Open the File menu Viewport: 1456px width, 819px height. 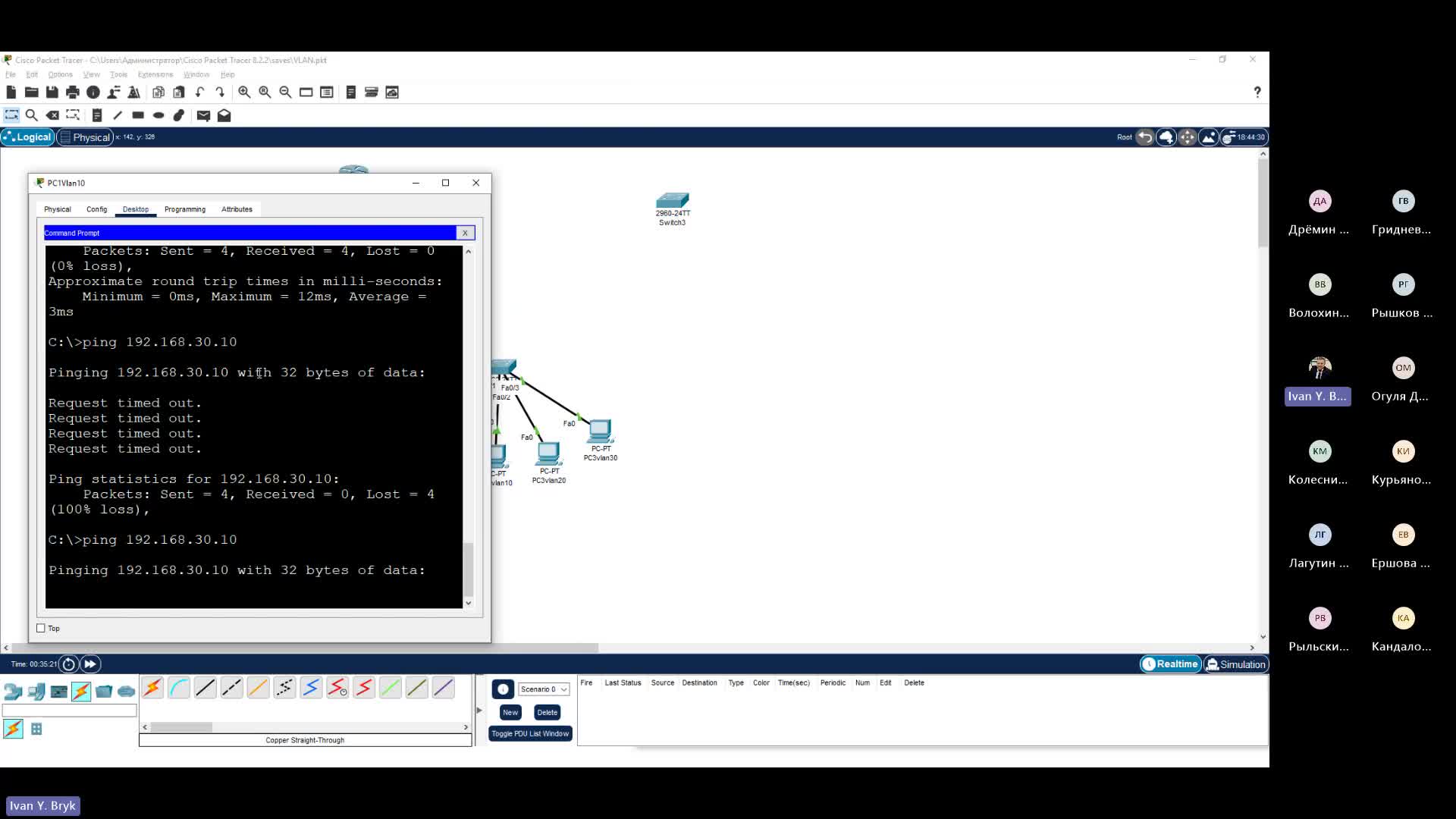(x=11, y=74)
